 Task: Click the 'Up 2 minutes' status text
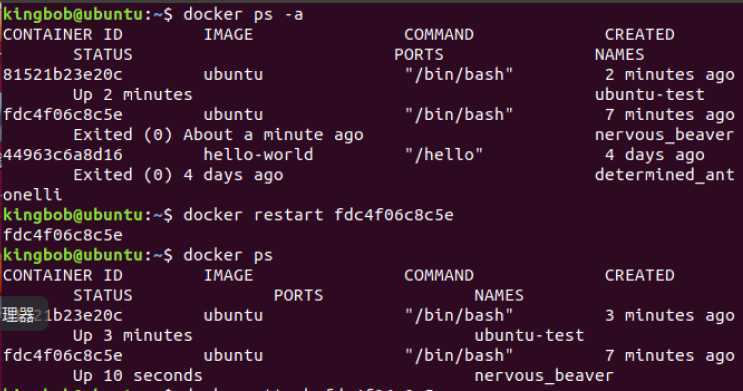[133, 95]
